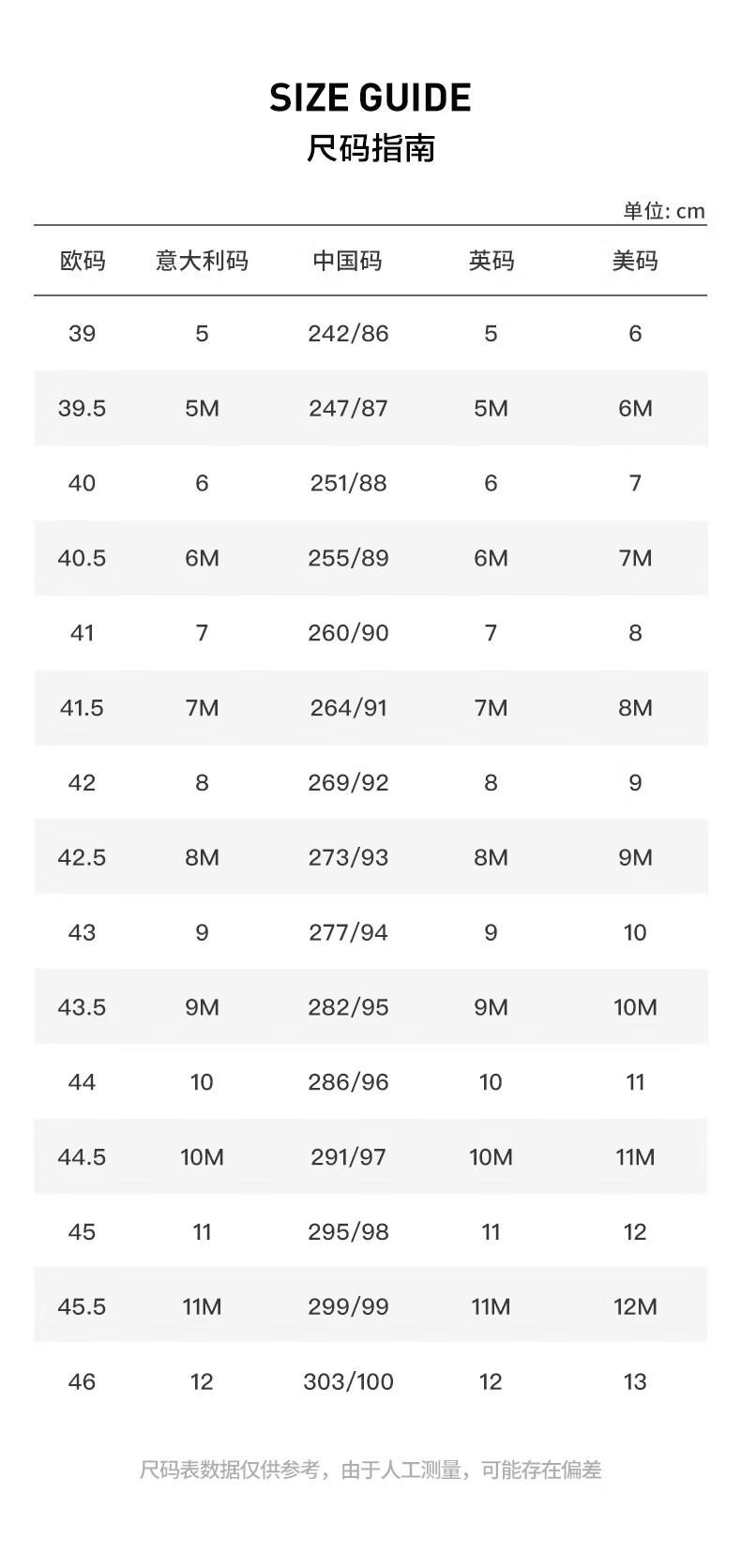
Task: Click US size 10M cell
Action: (x=635, y=1008)
